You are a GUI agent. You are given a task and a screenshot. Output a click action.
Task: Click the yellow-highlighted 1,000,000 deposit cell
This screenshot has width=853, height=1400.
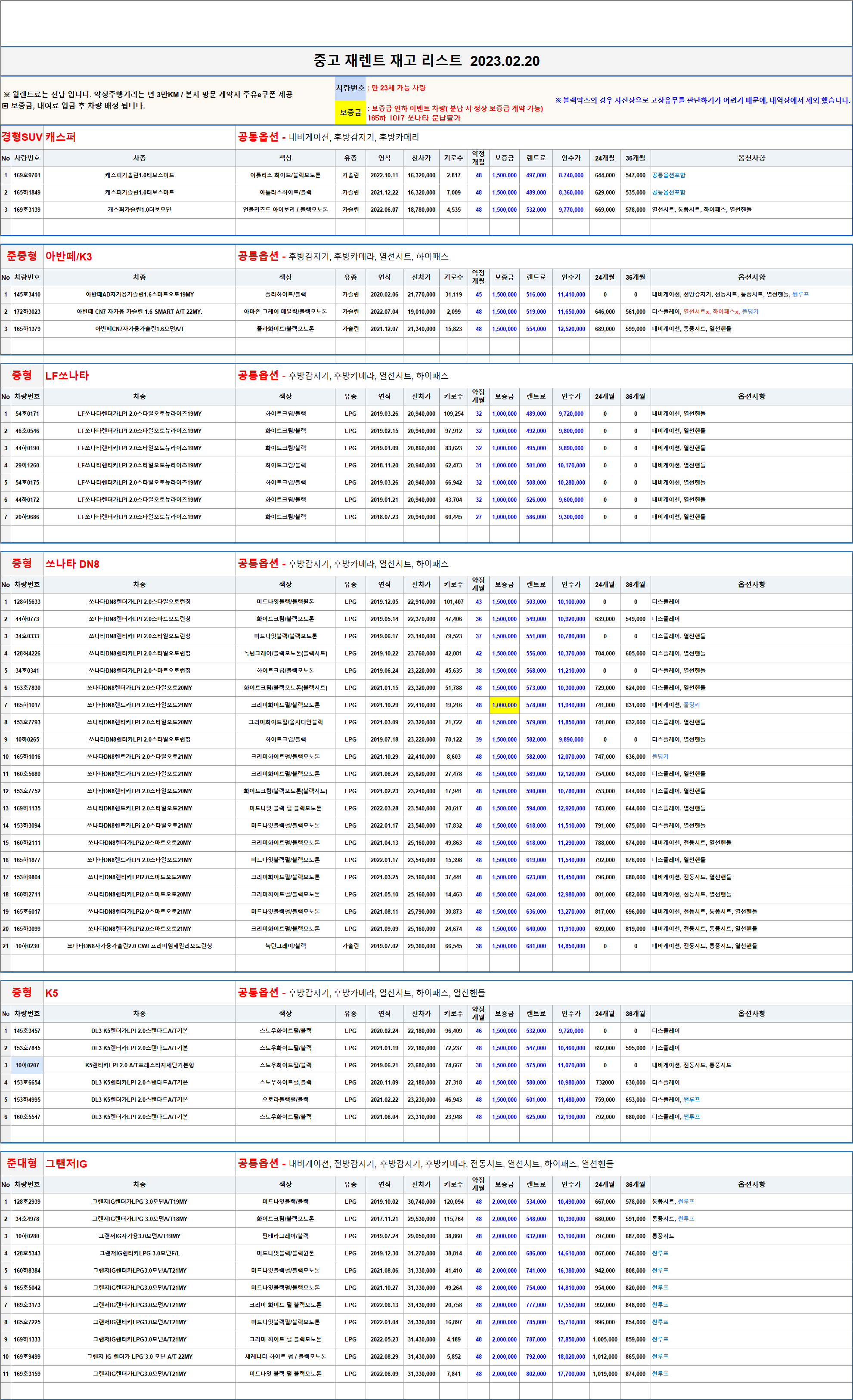click(x=504, y=706)
